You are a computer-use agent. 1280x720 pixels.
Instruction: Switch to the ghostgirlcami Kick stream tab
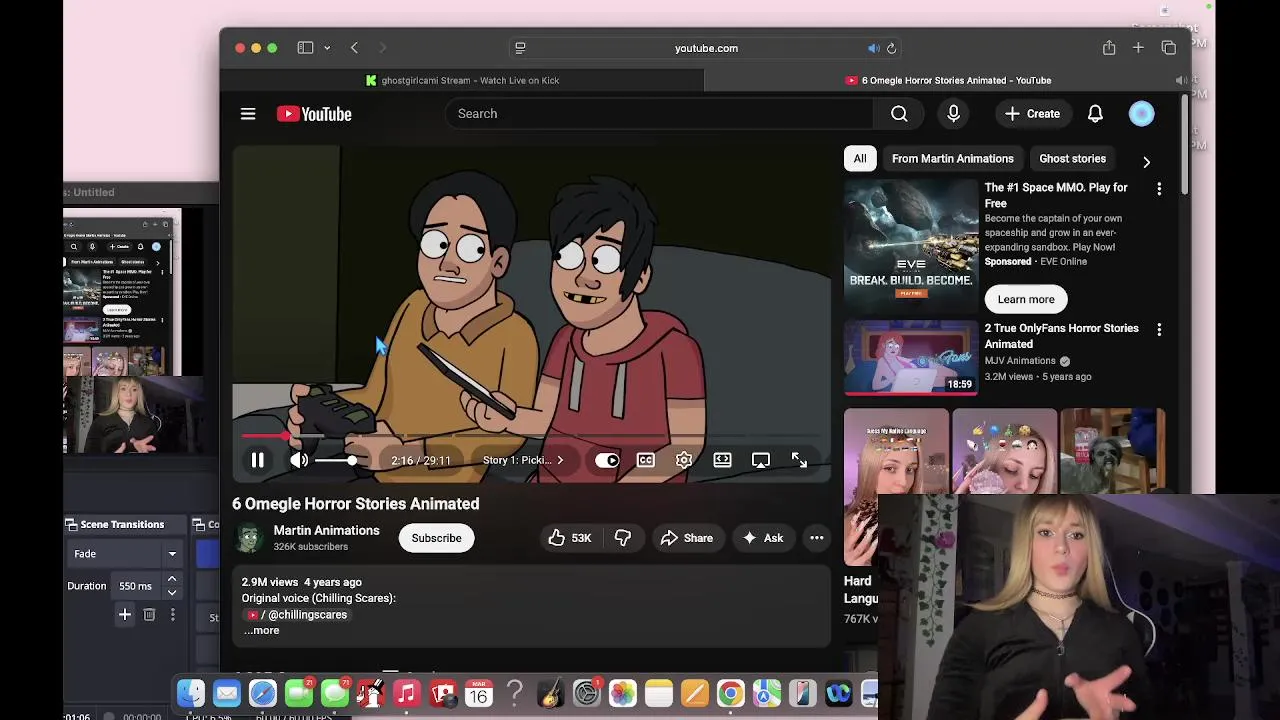pos(462,80)
